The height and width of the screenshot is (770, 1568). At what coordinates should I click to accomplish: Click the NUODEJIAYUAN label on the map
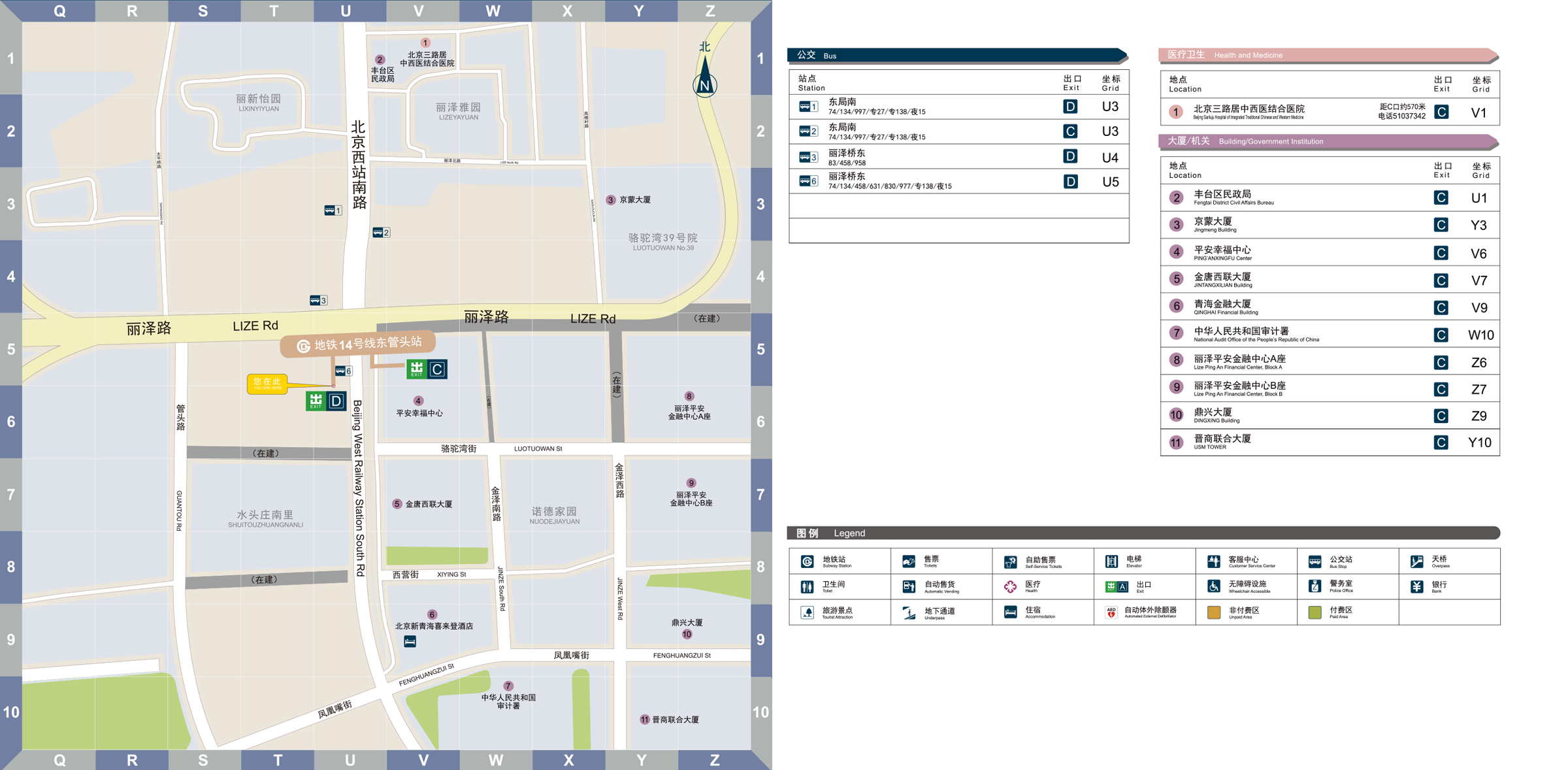tap(555, 522)
